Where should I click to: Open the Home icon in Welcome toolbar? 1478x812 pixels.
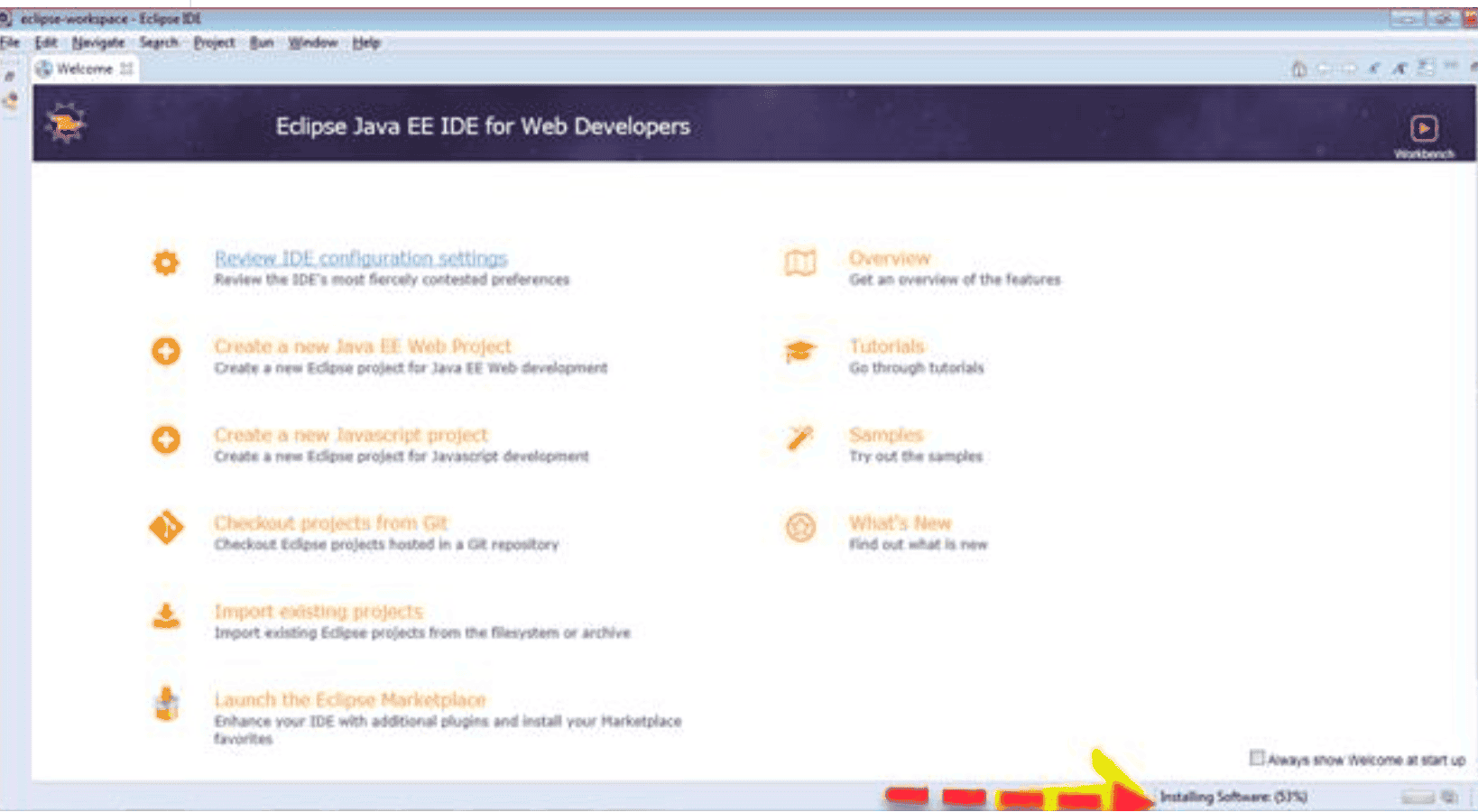click(1299, 70)
